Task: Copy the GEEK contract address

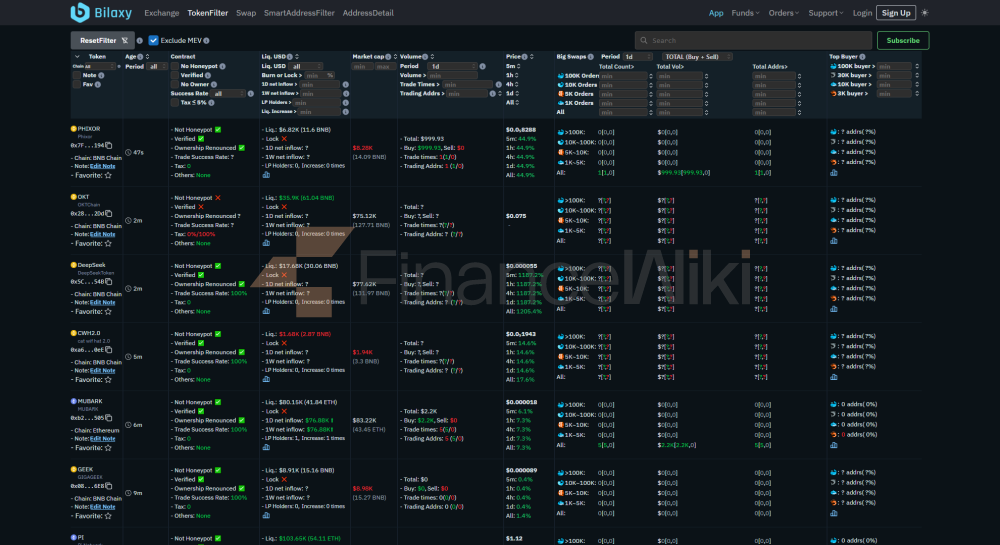Action: (108, 486)
